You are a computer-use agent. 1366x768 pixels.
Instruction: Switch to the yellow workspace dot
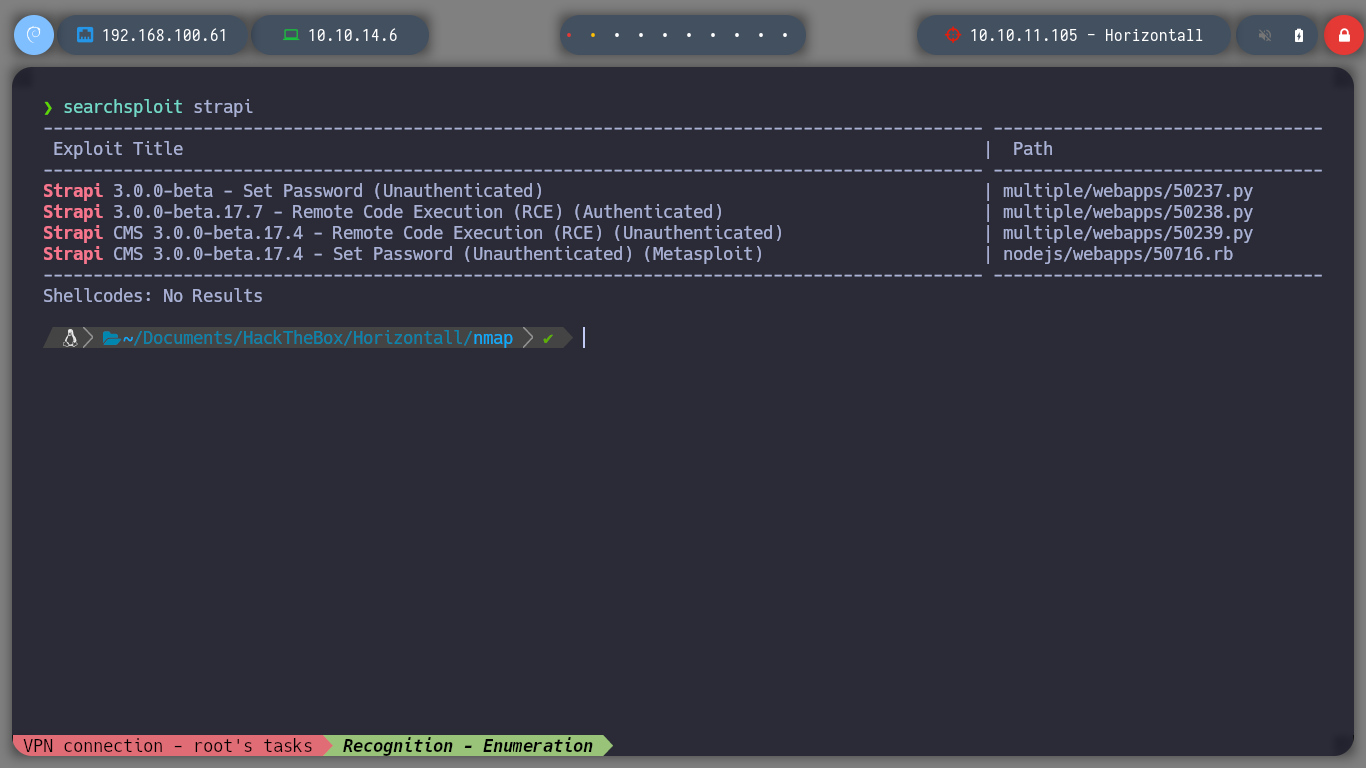pyautogui.click(x=593, y=35)
